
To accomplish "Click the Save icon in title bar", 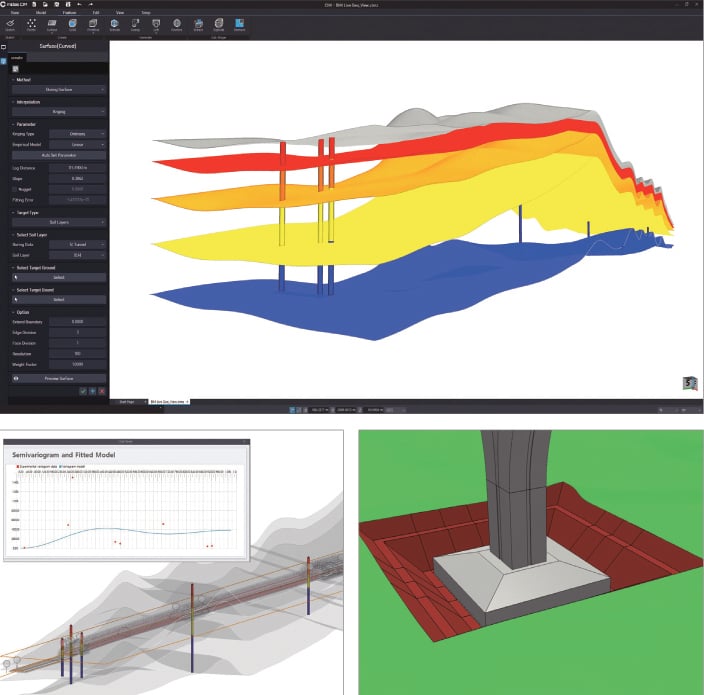I will click(57, 4).
